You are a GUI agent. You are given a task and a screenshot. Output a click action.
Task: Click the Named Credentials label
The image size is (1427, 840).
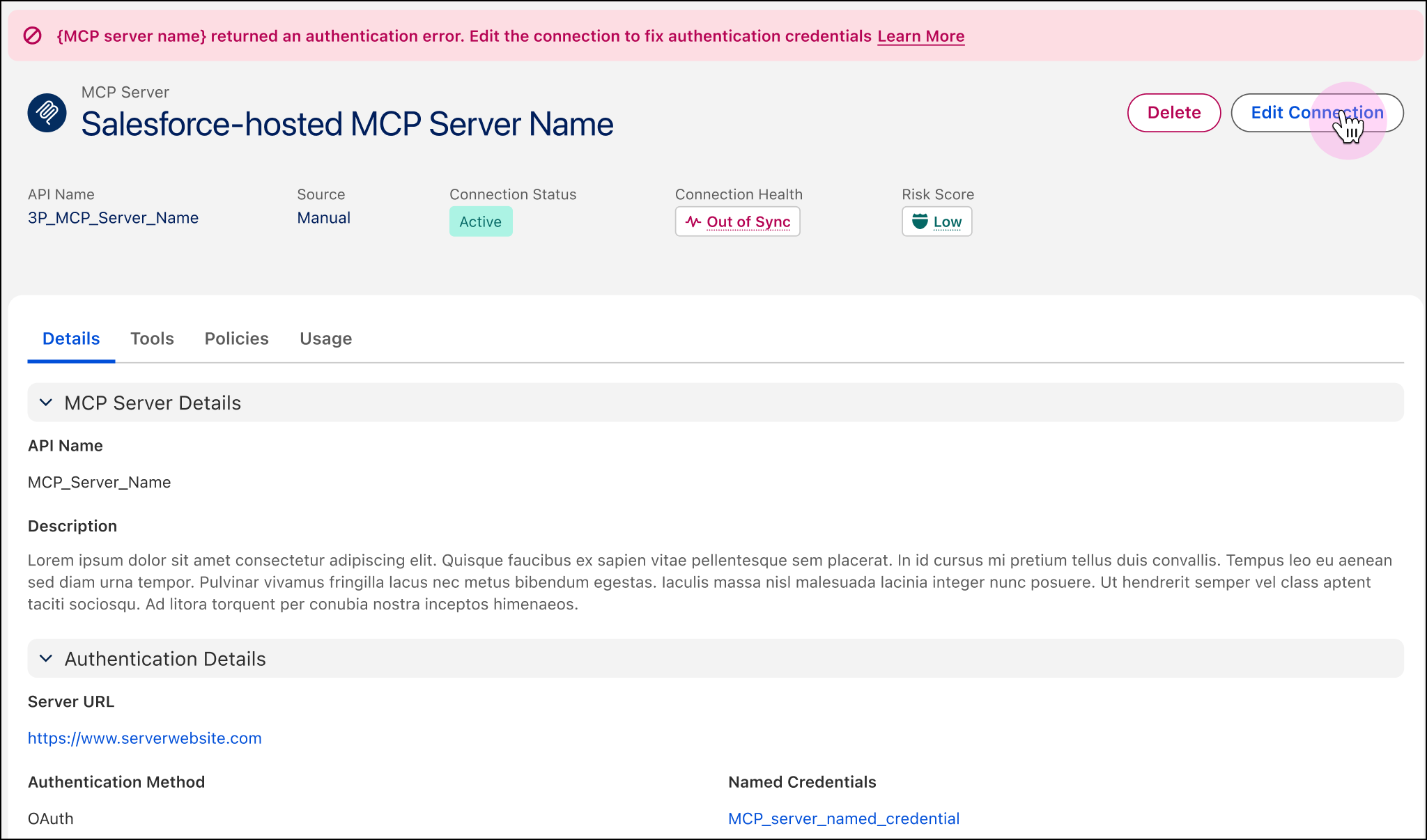802,782
